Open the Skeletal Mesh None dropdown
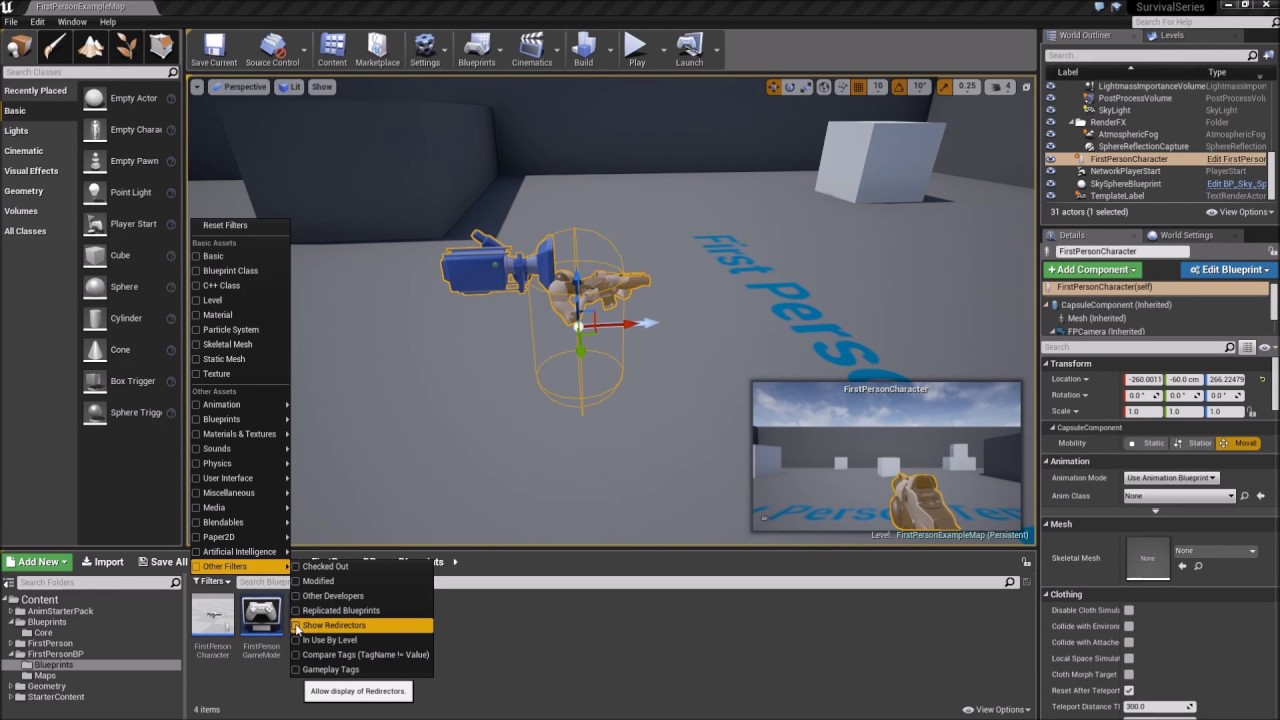This screenshot has width=1280, height=720. 1216,551
